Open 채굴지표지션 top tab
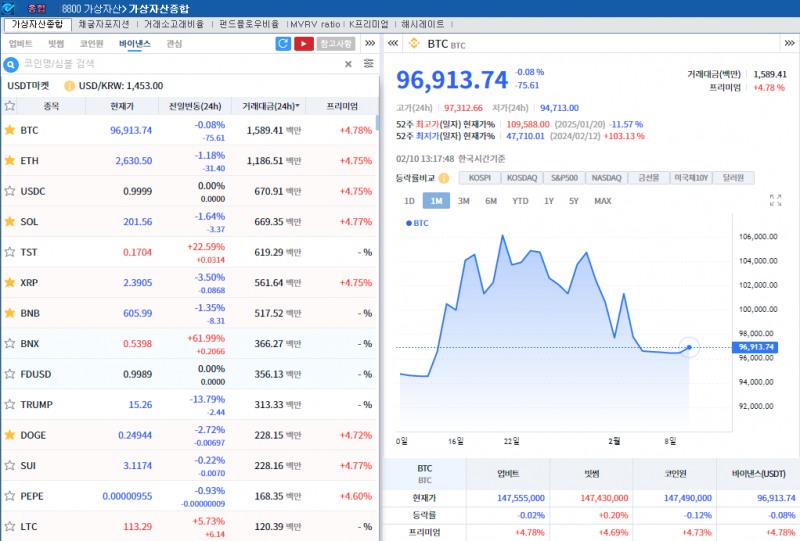 (104, 24)
